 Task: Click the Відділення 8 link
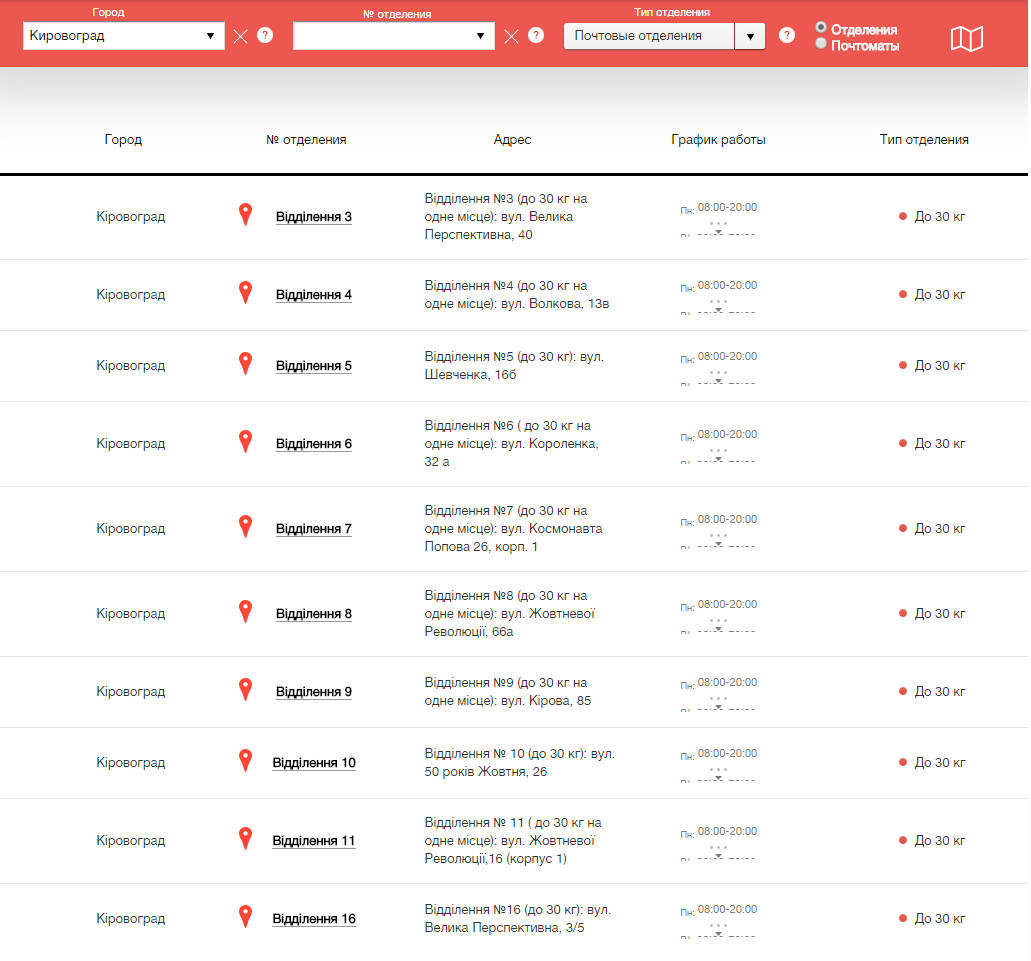(313, 614)
